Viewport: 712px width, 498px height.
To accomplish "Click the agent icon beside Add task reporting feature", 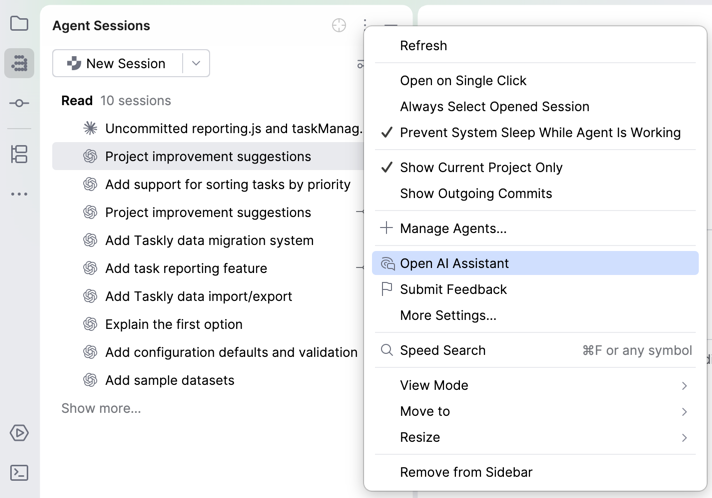I will pos(90,268).
